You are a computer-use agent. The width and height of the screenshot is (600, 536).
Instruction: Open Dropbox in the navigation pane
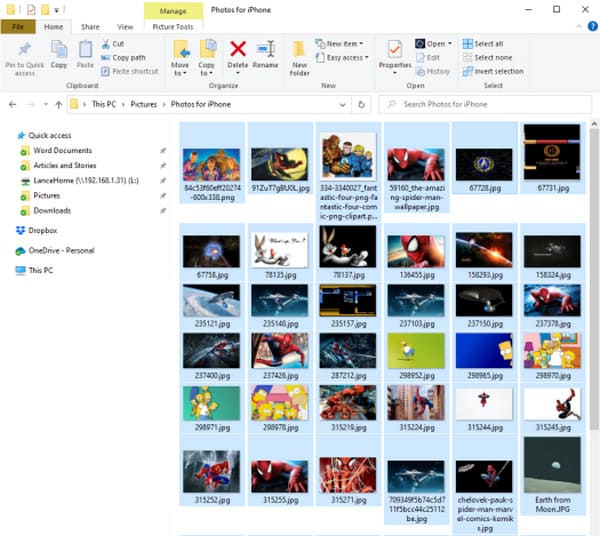tap(42, 230)
